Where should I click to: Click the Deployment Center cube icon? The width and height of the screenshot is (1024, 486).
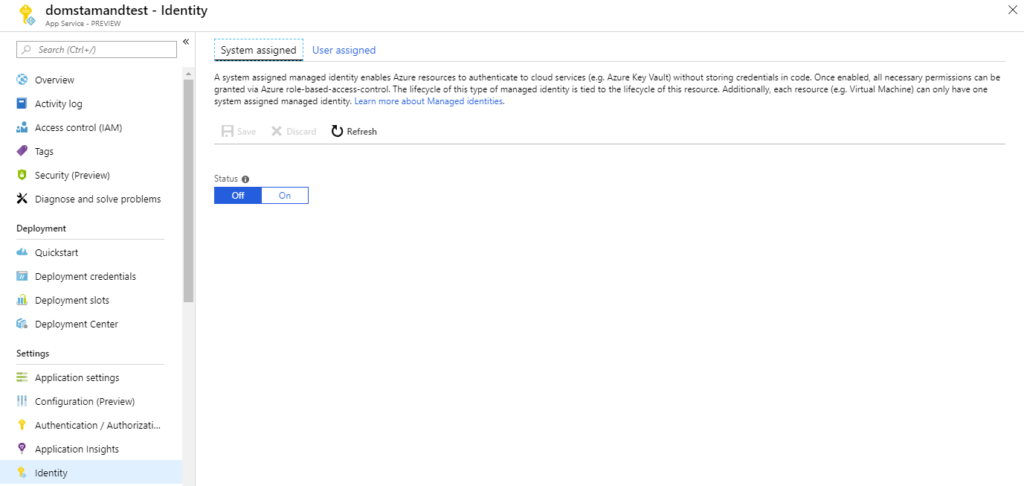point(22,324)
